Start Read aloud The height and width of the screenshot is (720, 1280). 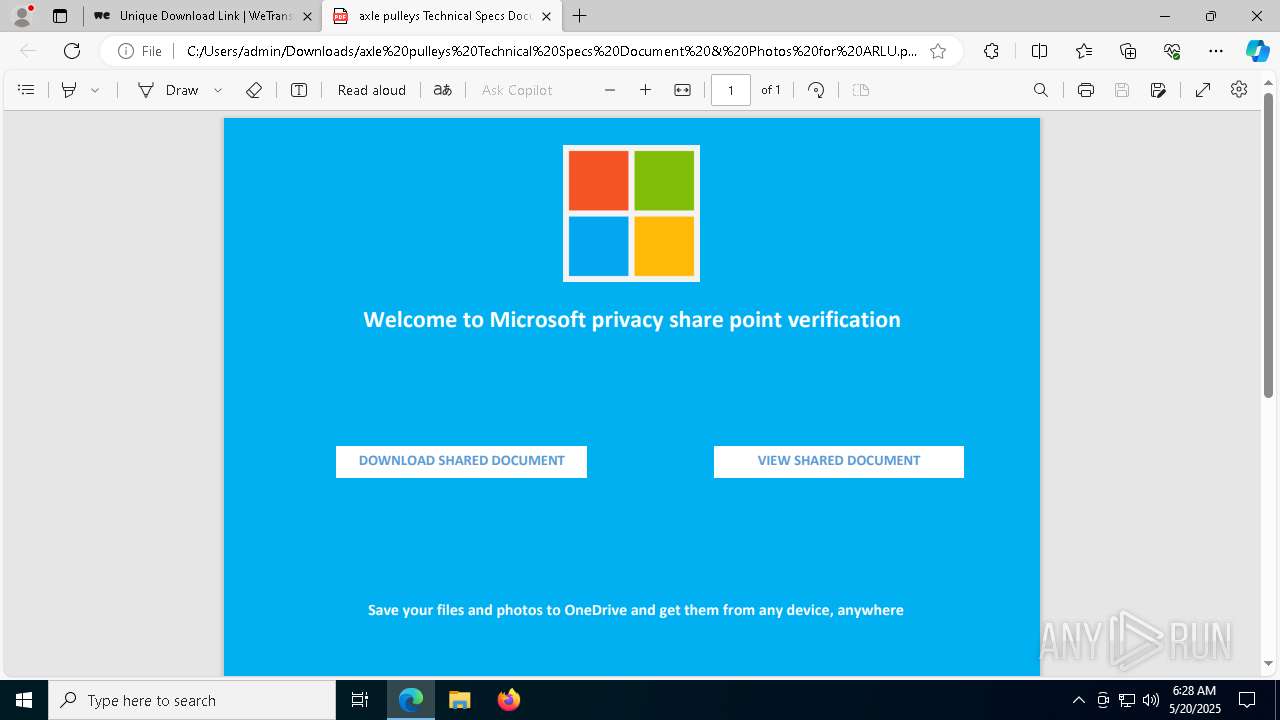372,90
